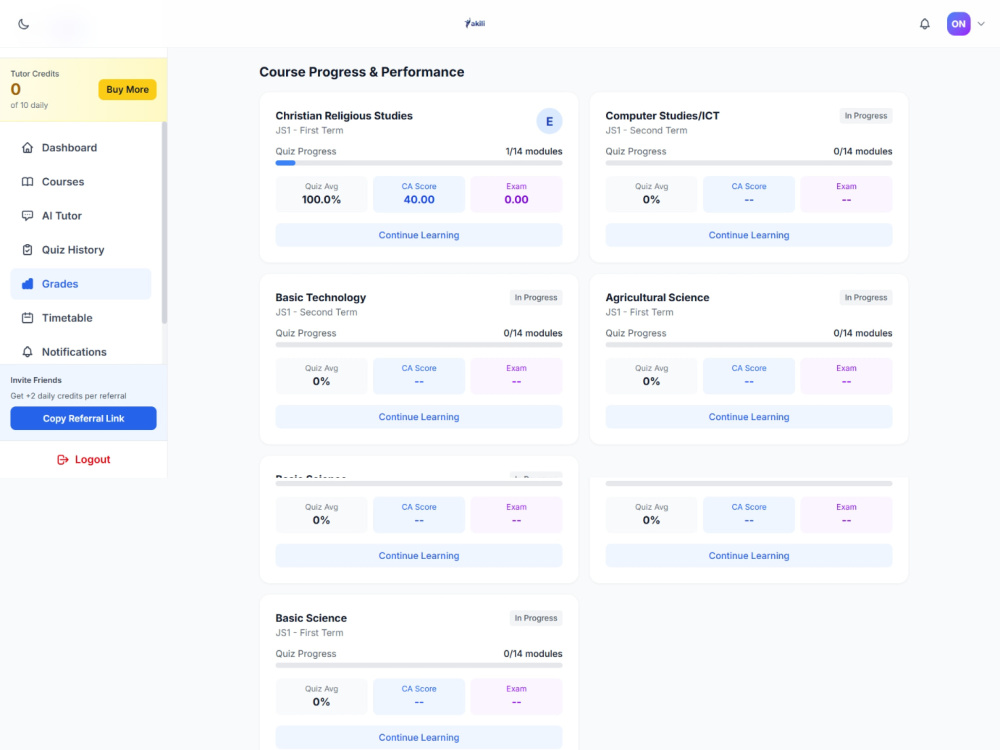Click the Agricultural Science course title

[x=657, y=297]
